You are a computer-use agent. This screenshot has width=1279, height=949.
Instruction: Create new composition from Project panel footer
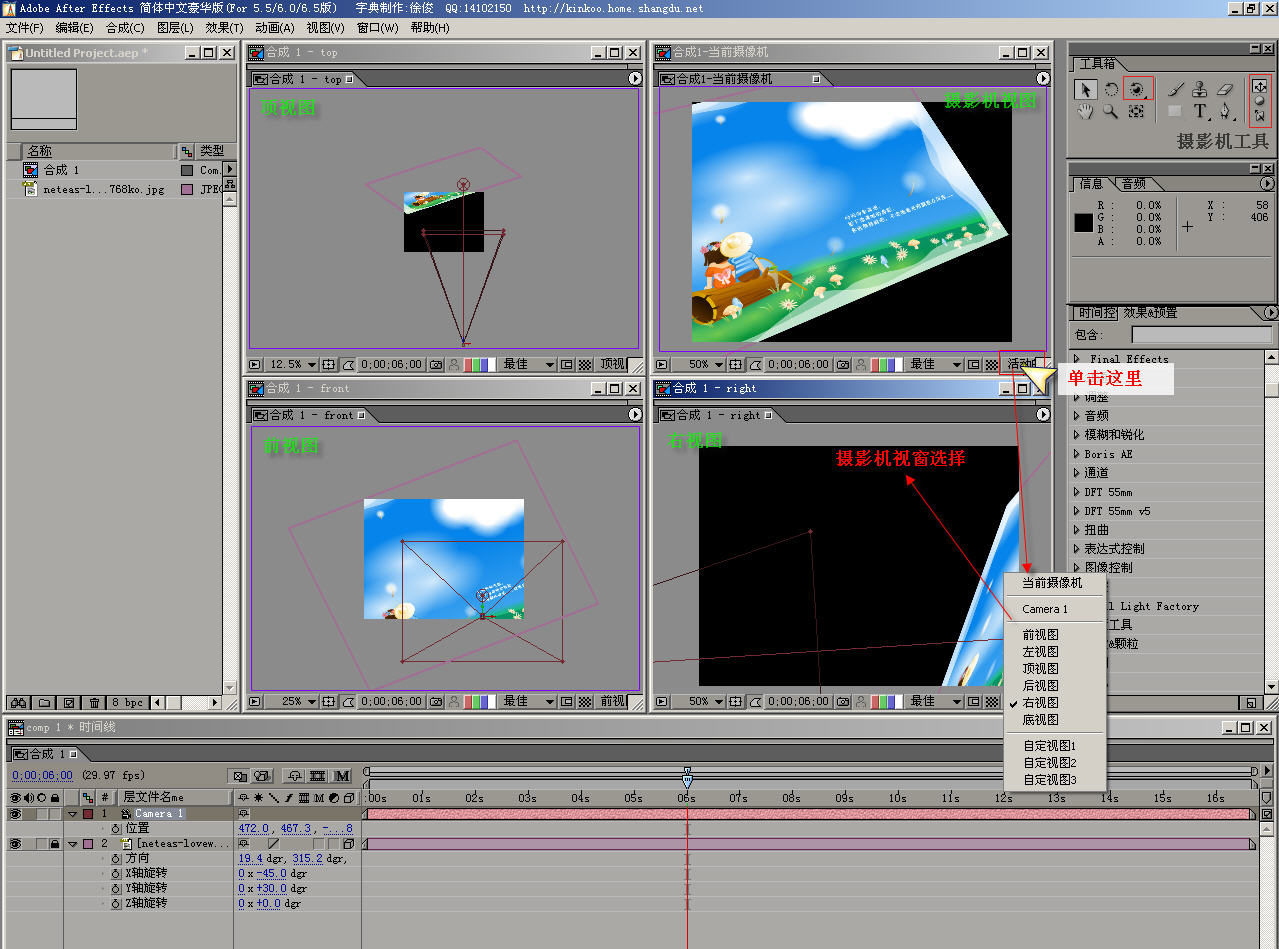click(x=69, y=703)
